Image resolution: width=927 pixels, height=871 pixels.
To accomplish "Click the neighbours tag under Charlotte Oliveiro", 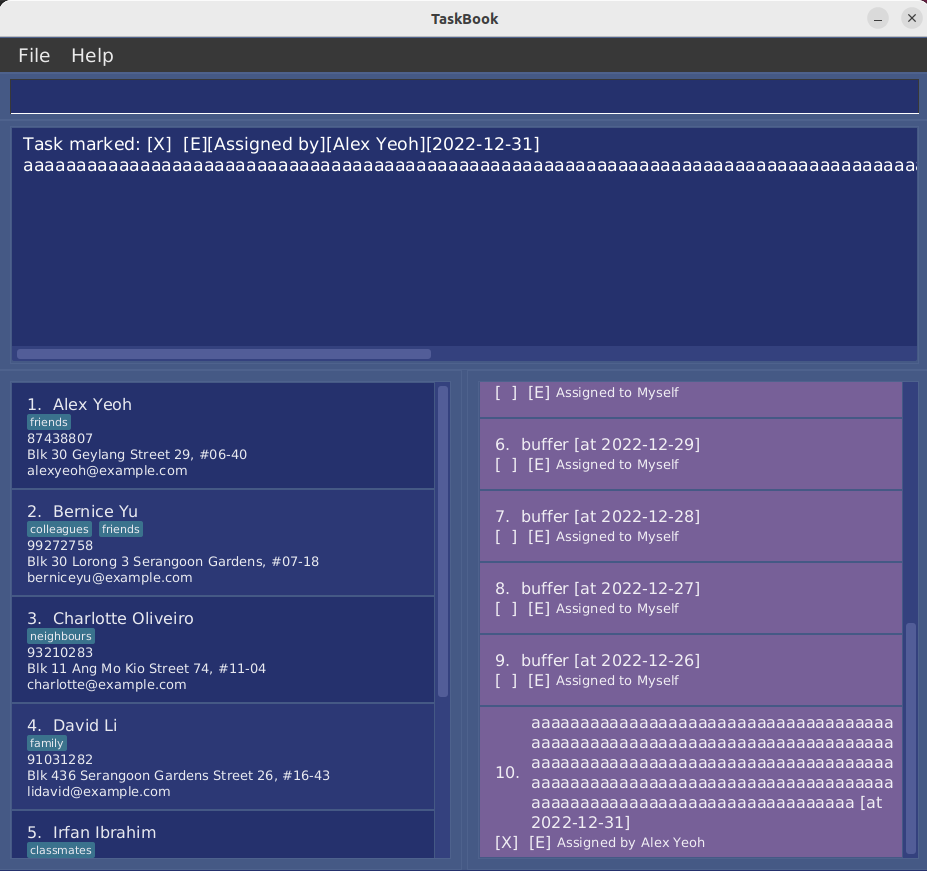I will 61,636.
